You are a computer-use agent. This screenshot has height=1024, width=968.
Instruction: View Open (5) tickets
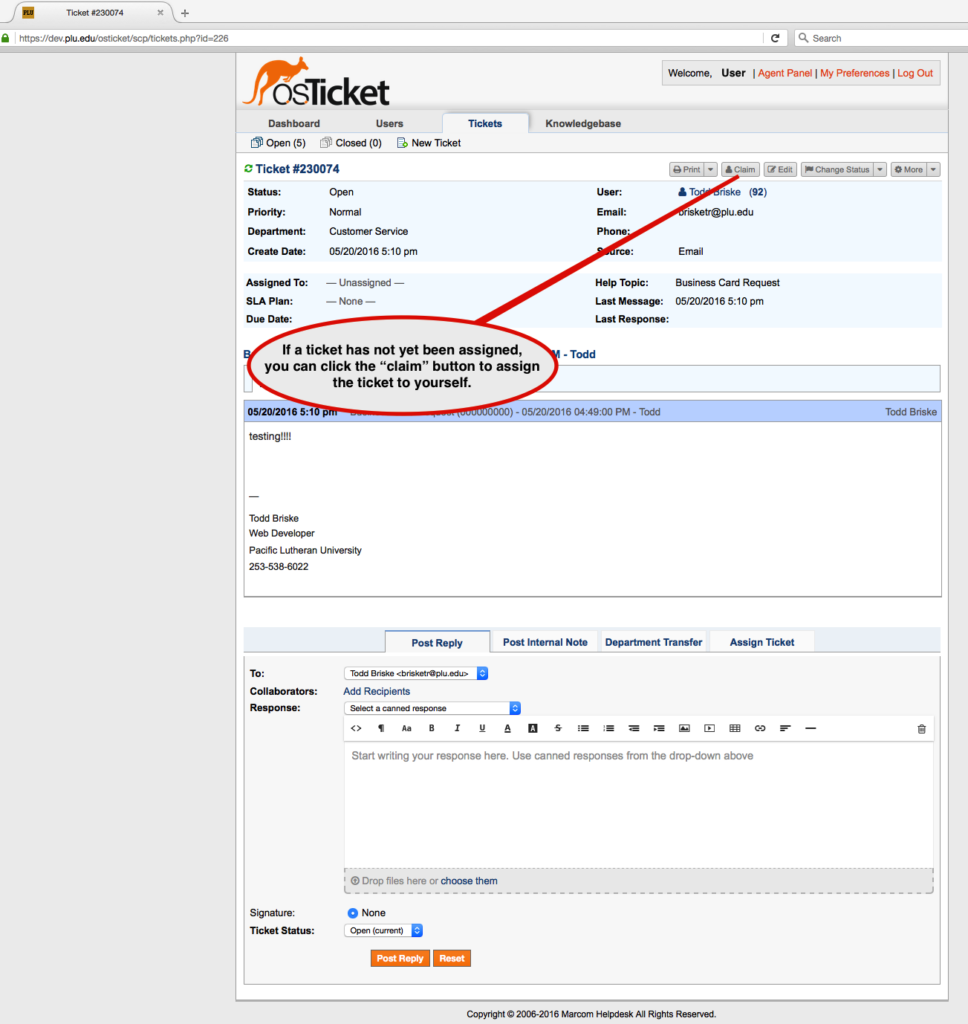(x=278, y=143)
